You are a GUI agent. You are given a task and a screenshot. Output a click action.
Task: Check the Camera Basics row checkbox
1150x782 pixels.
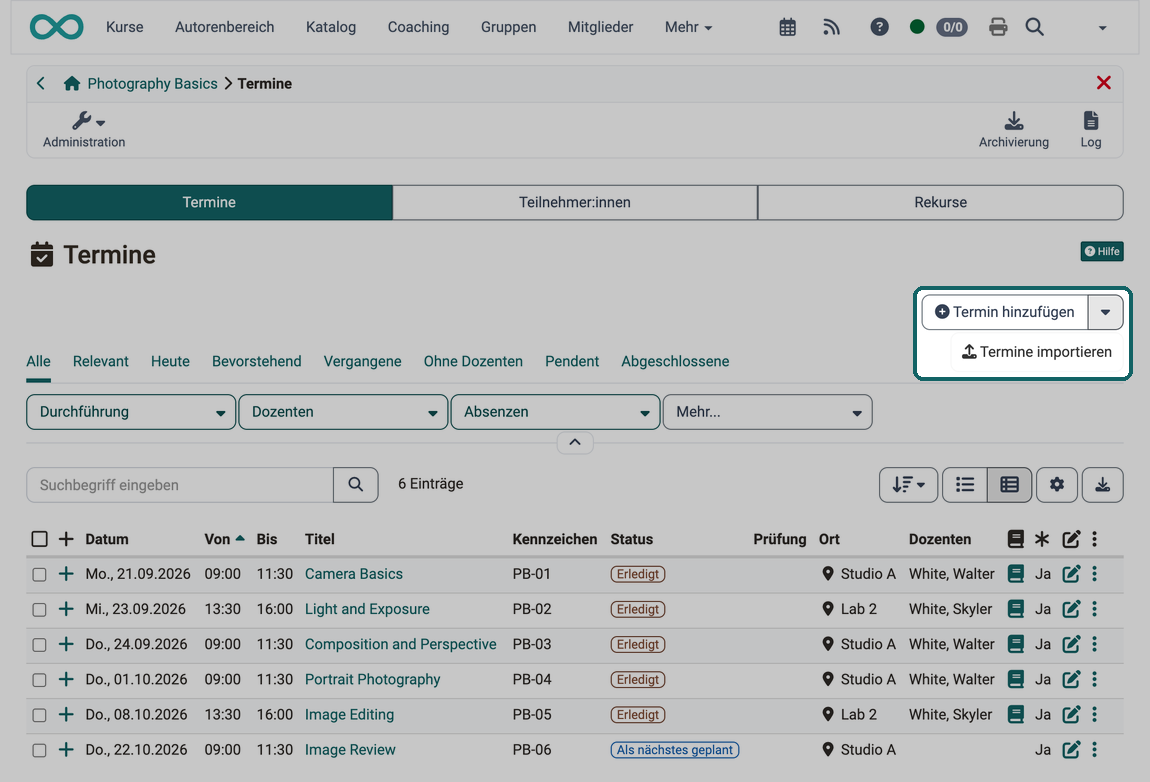[x=40, y=574]
